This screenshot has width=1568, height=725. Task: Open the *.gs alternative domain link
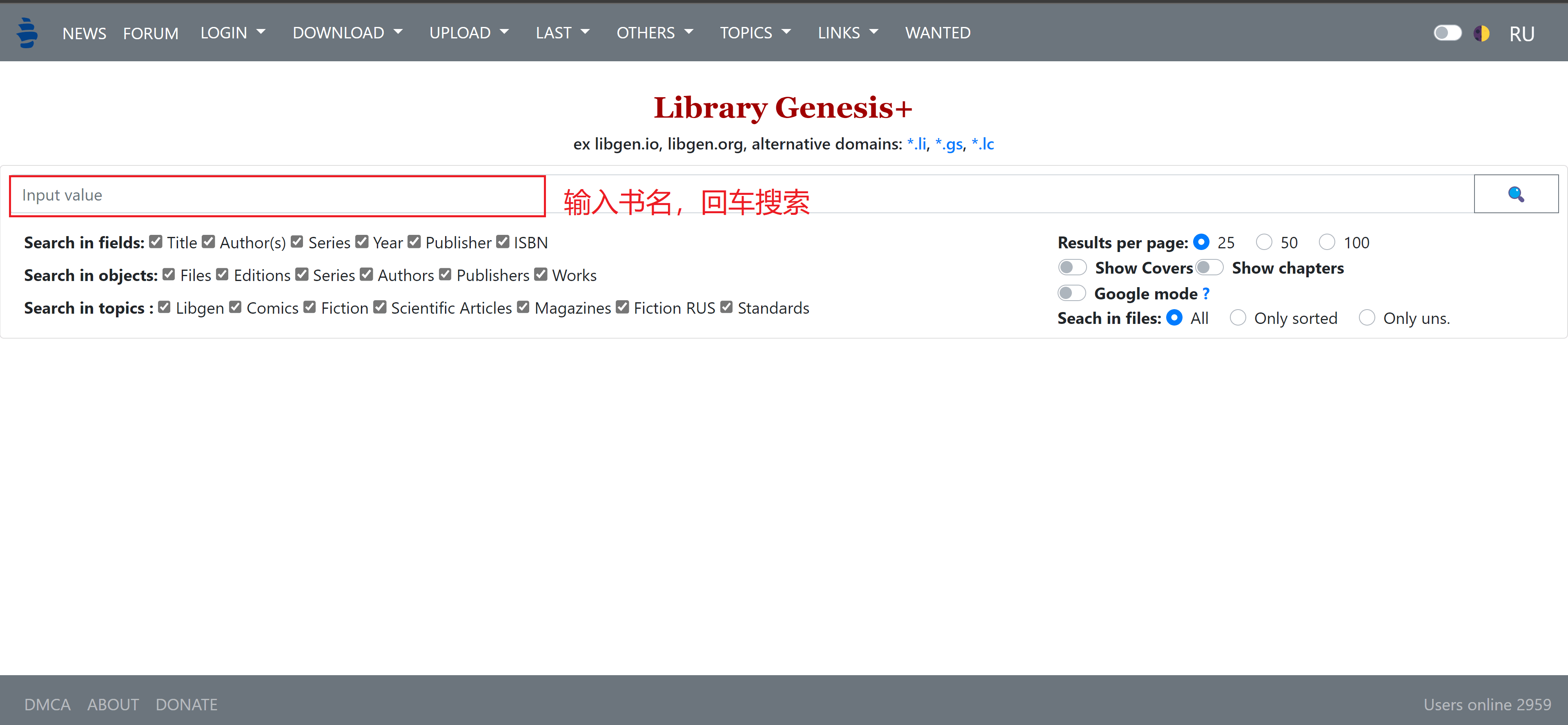[x=948, y=144]
